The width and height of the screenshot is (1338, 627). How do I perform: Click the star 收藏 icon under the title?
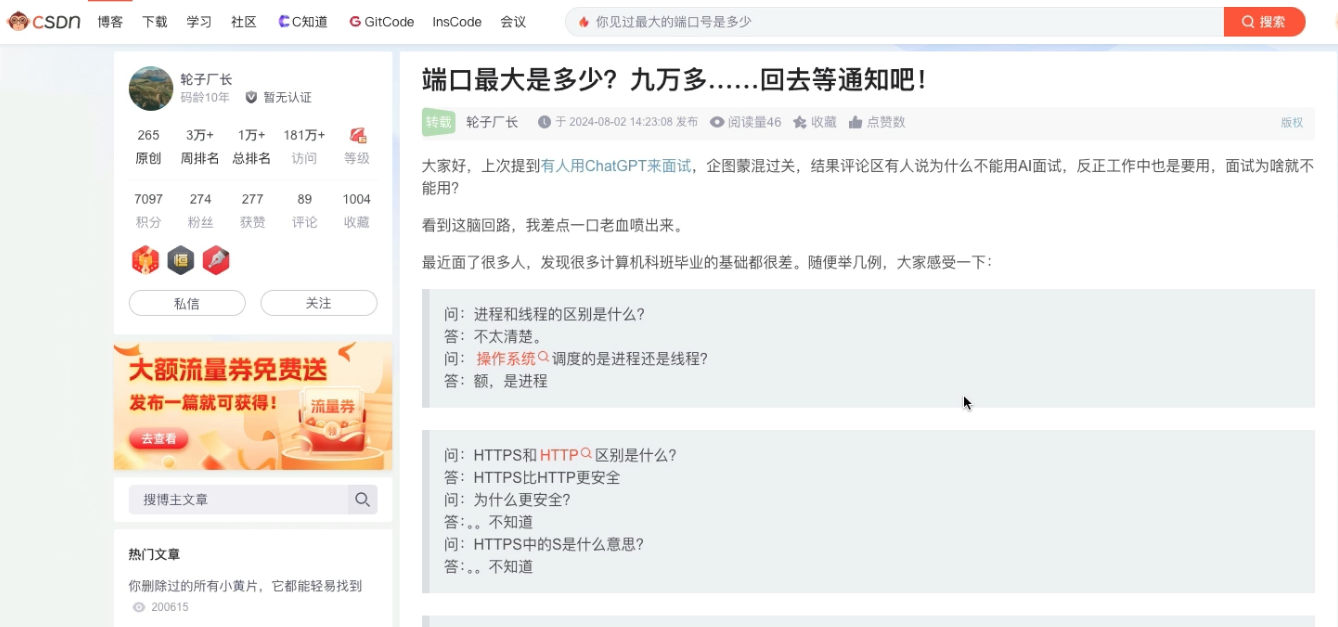click(x=800, y=122)
